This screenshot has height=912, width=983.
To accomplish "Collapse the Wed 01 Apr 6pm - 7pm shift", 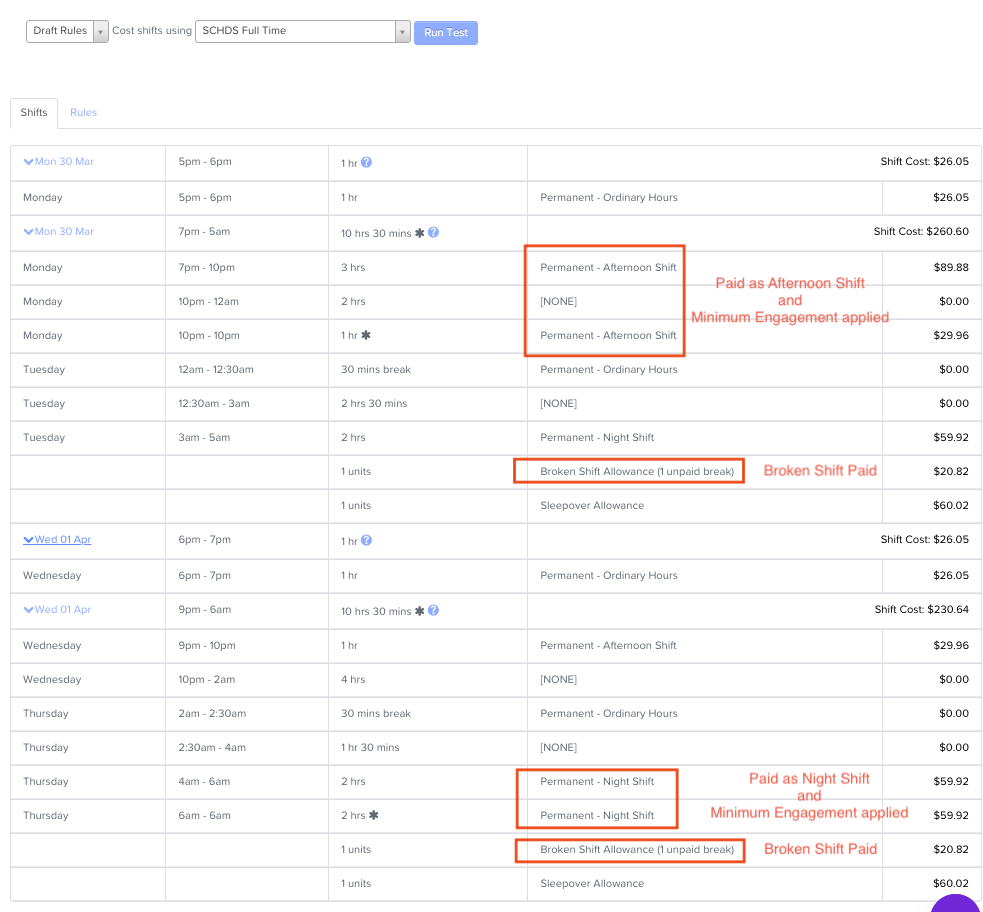I will point(57,540).
